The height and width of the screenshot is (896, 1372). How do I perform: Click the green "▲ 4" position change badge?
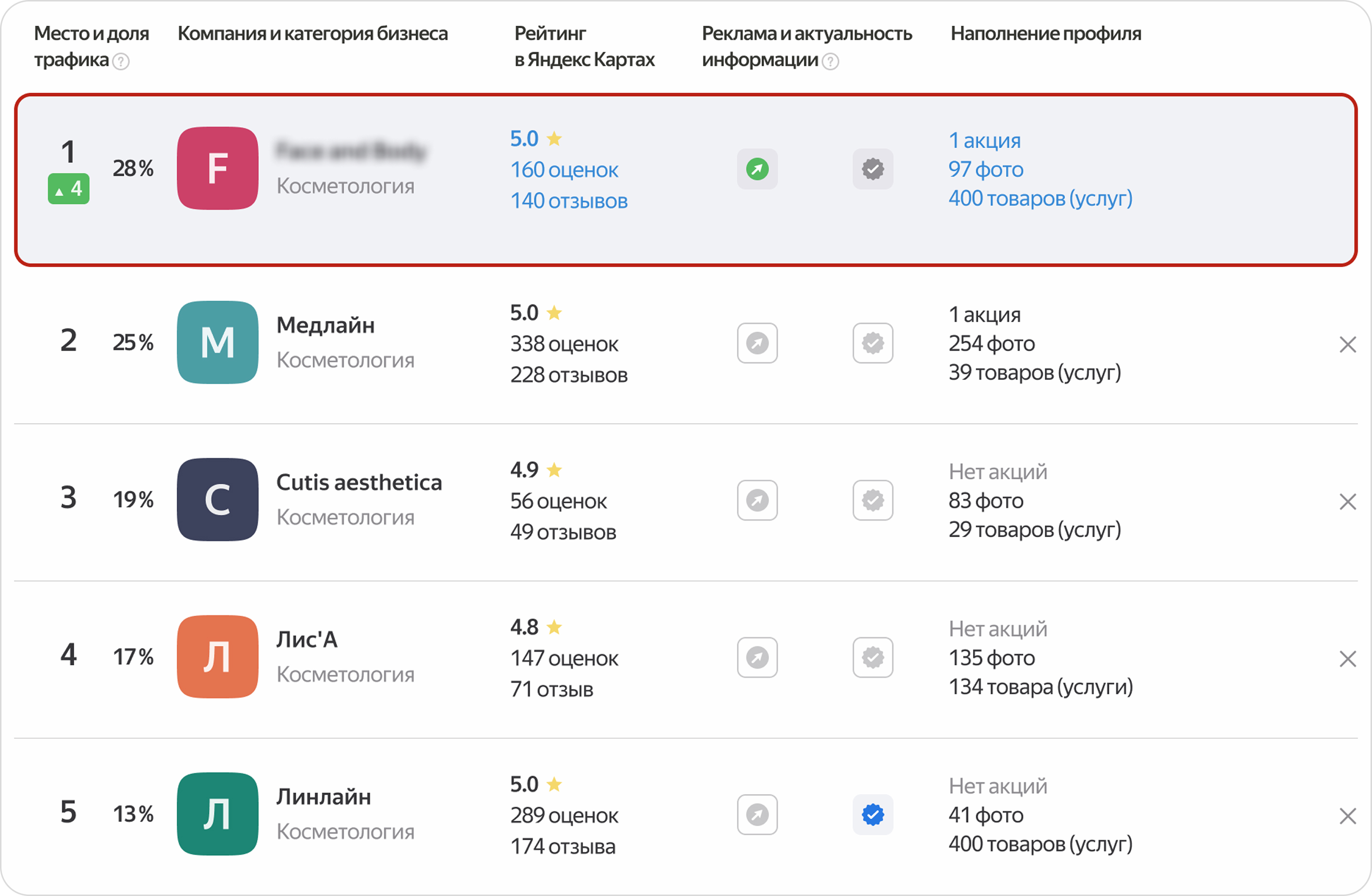tap(68, 188)
